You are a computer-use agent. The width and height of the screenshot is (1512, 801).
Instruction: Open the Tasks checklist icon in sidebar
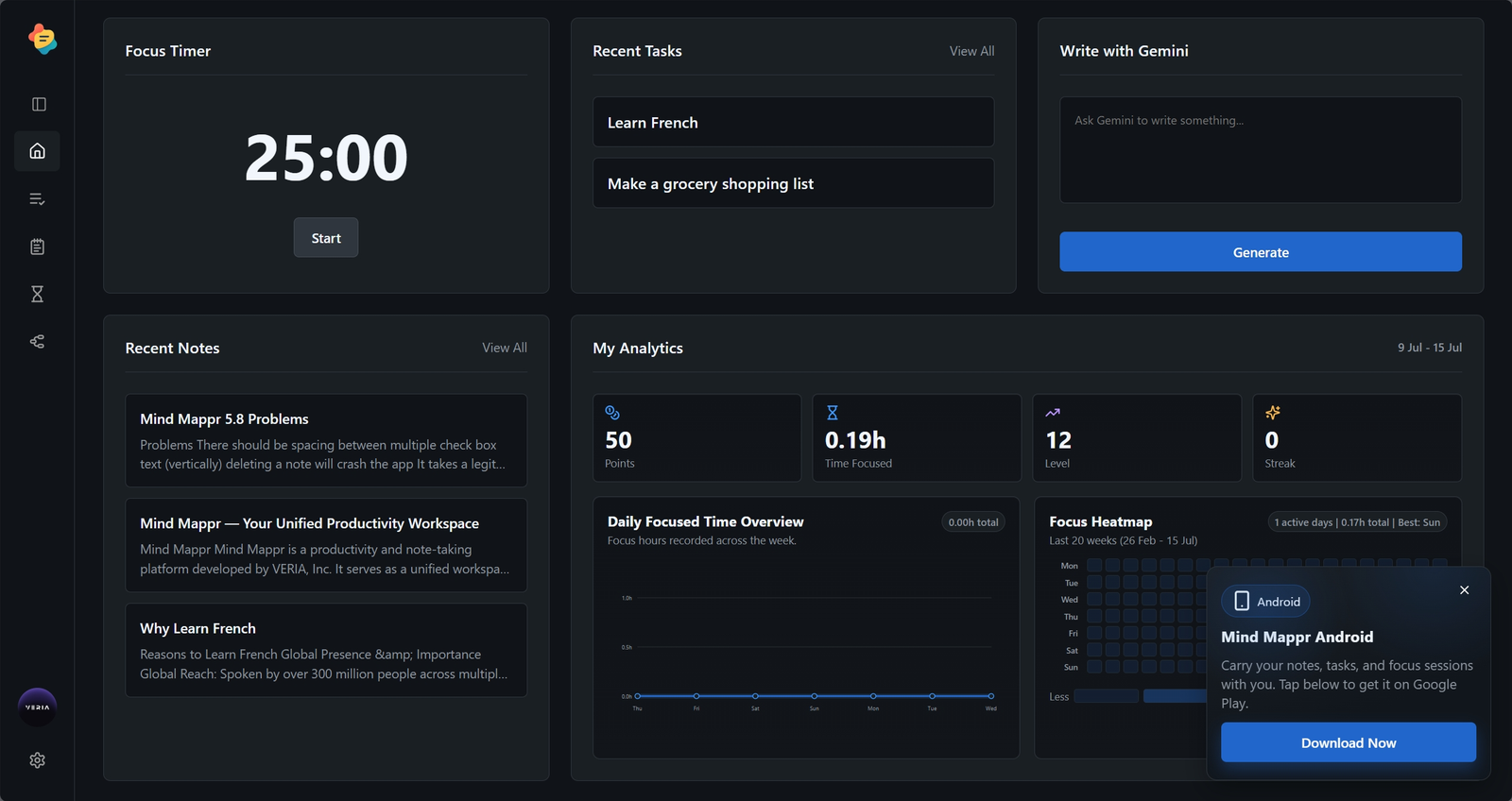tap(37, 199)
